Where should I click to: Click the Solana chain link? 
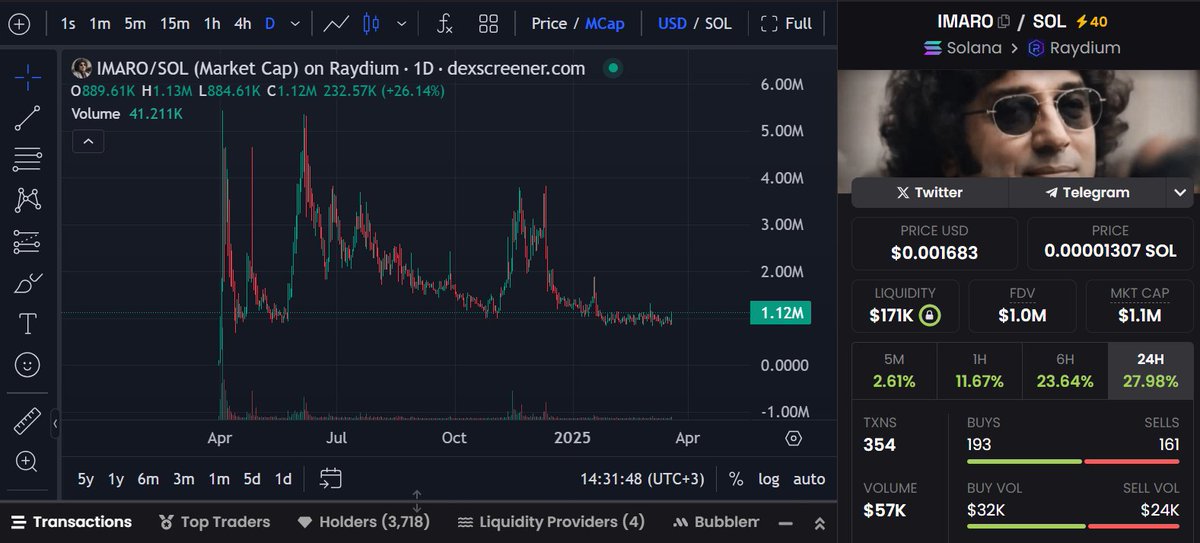click(x=962, y=47)
